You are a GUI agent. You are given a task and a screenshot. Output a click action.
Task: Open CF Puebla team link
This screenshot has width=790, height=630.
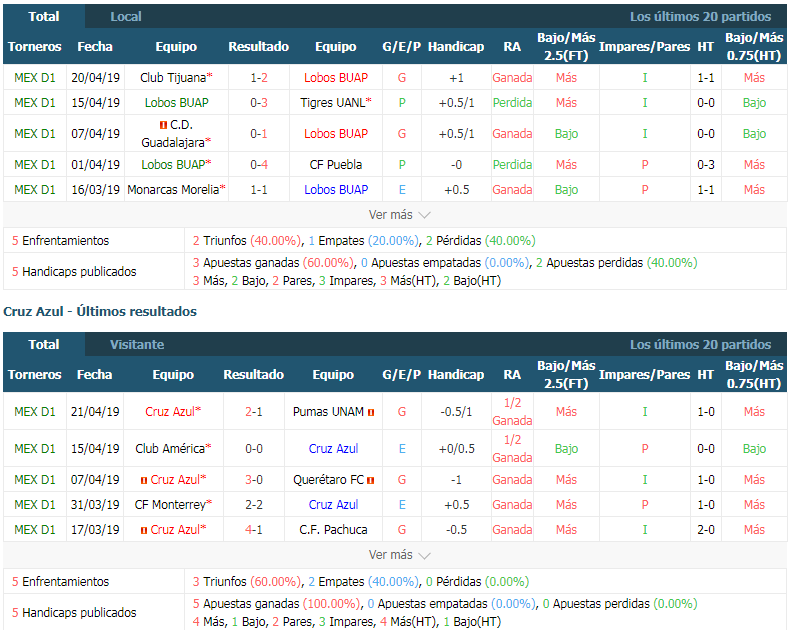click(336, 165)
